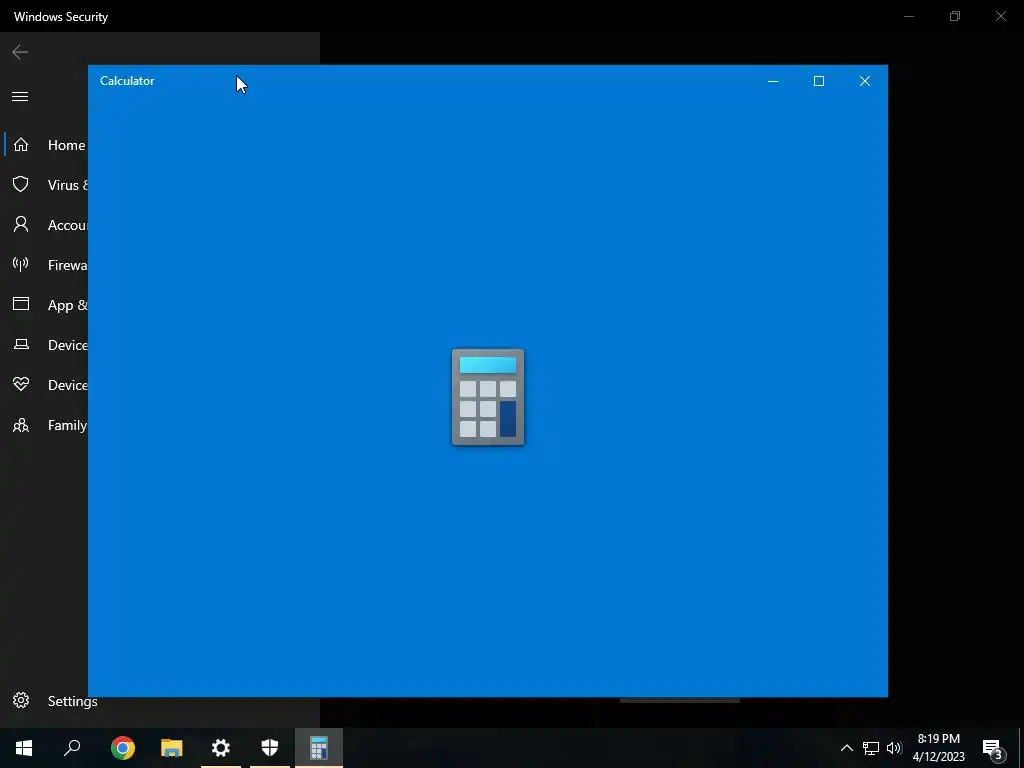Screen dimensions: 1024x768
Task: Open network status tray icon
Action: 871,748
